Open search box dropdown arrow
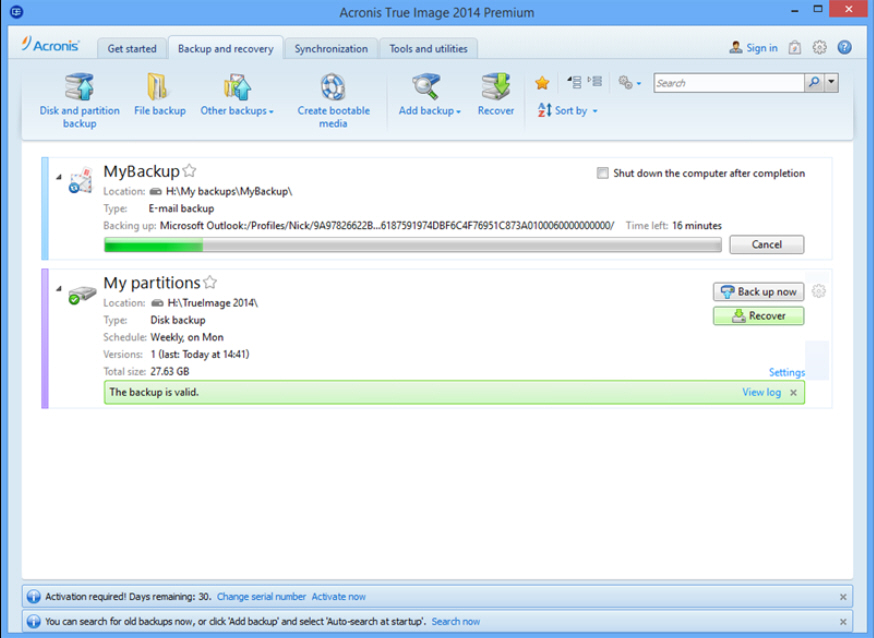The width and height of the screenshot is (874, 638). [831, 83]
